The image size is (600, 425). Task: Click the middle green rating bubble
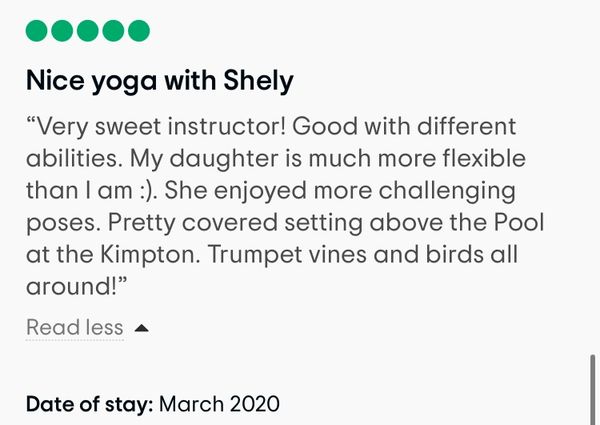coord(88,31)
